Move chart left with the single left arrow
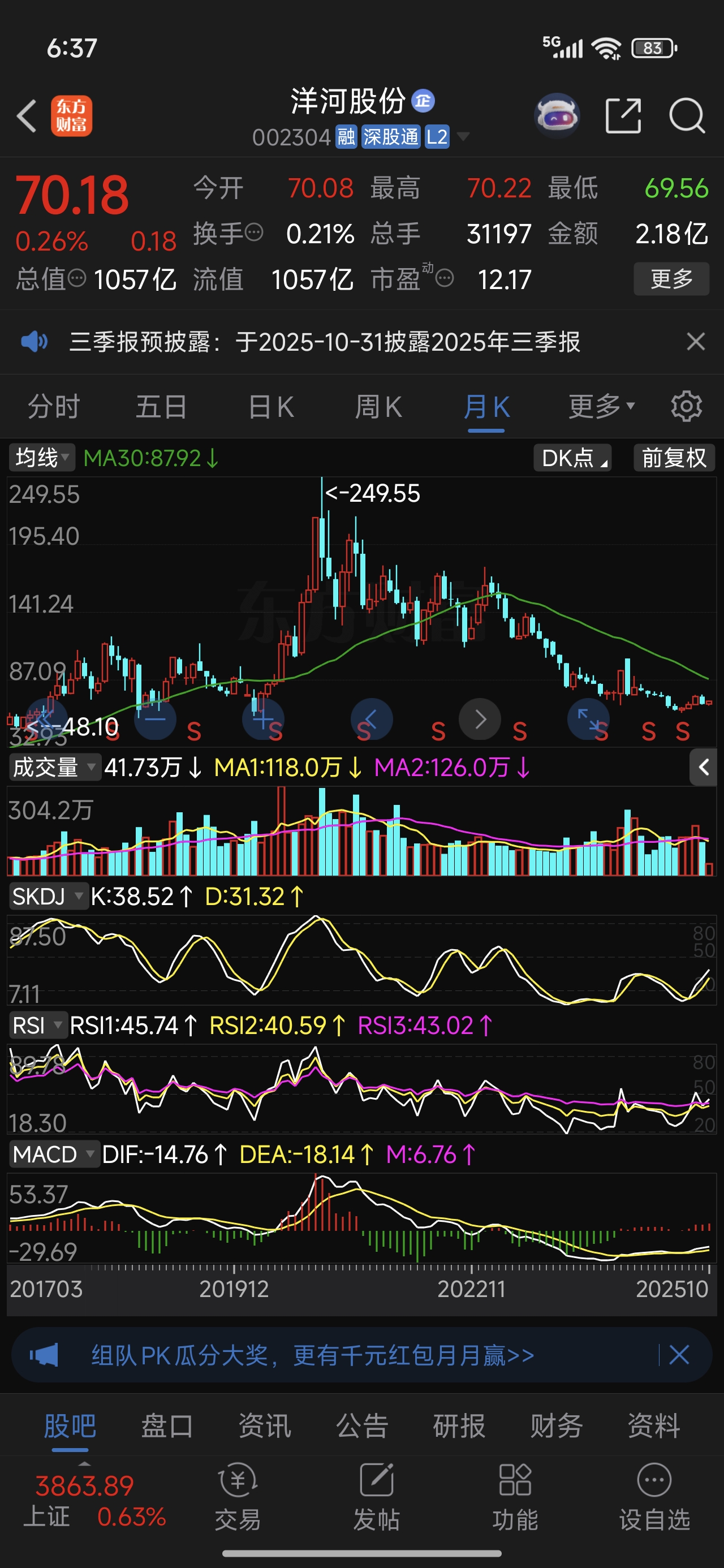 (x=372, y=719)
